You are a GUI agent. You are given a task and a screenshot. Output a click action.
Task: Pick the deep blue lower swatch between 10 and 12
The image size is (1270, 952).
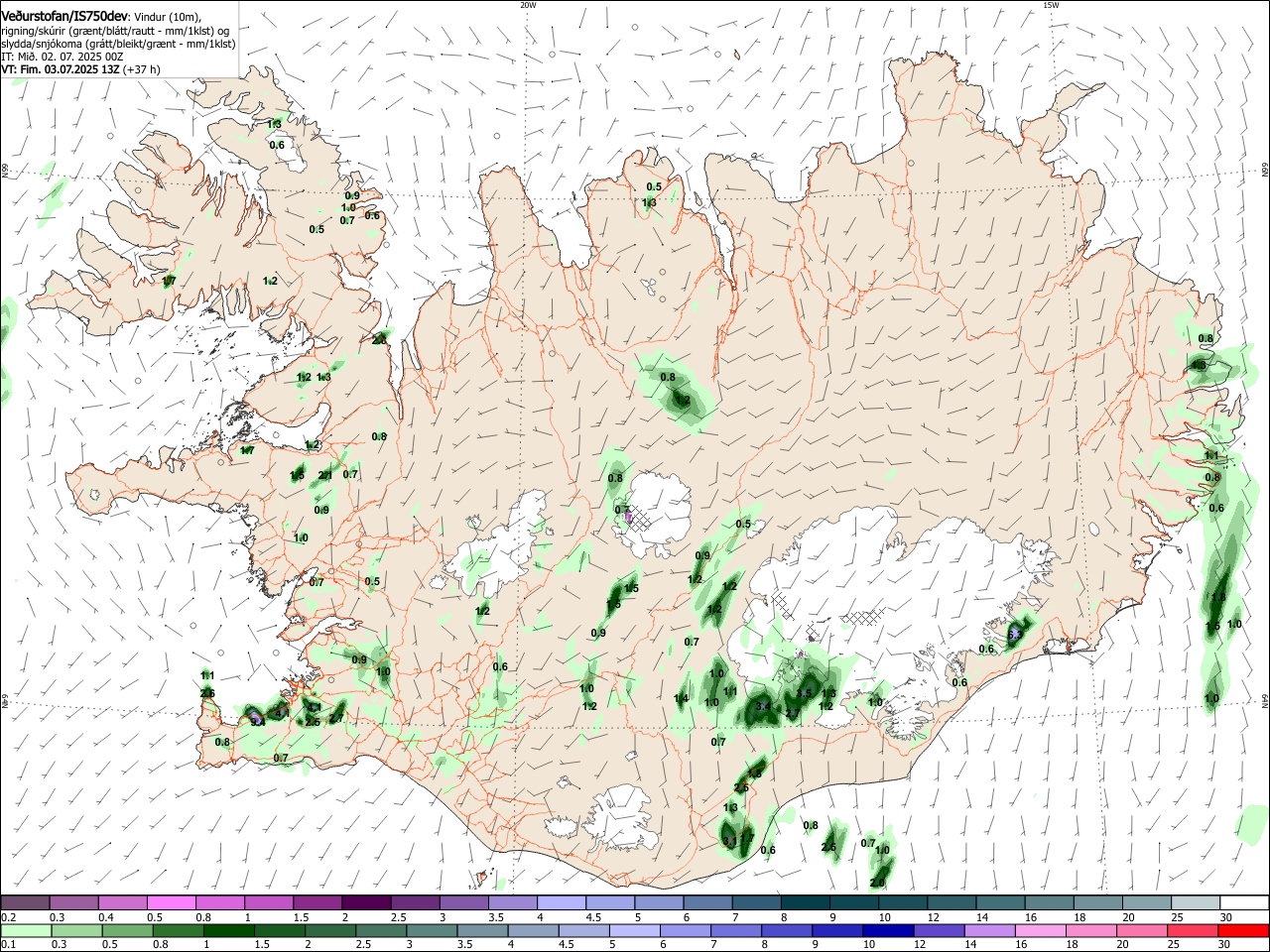886,930
